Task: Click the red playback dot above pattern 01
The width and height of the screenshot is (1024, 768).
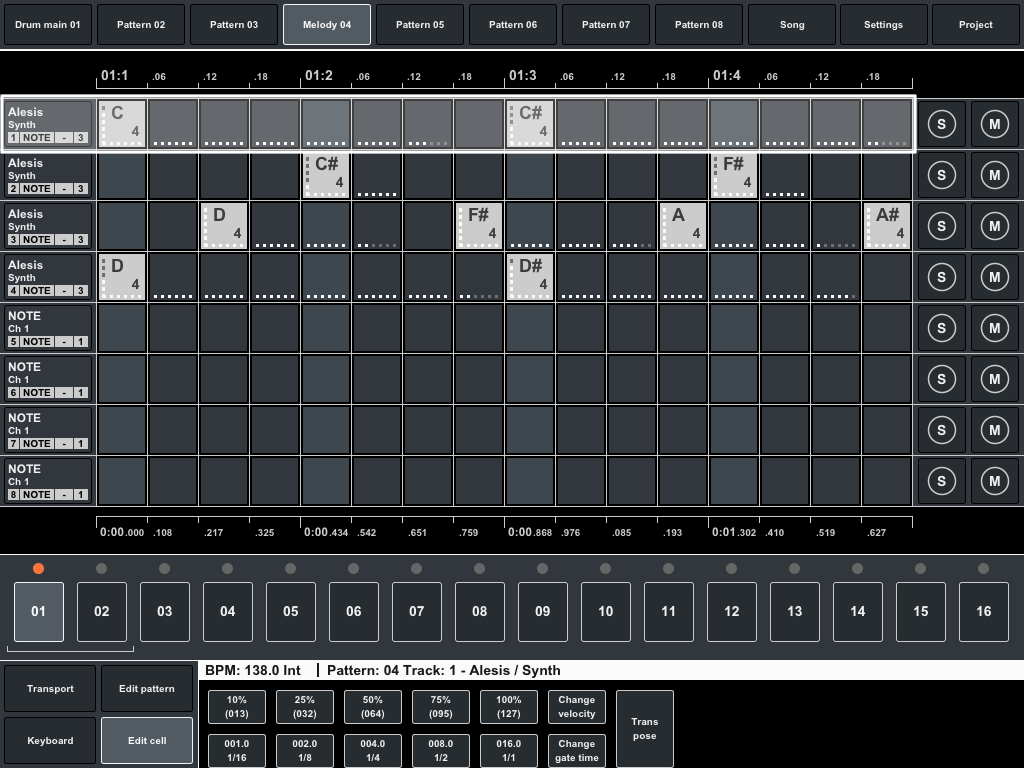Action: (38, 569)
